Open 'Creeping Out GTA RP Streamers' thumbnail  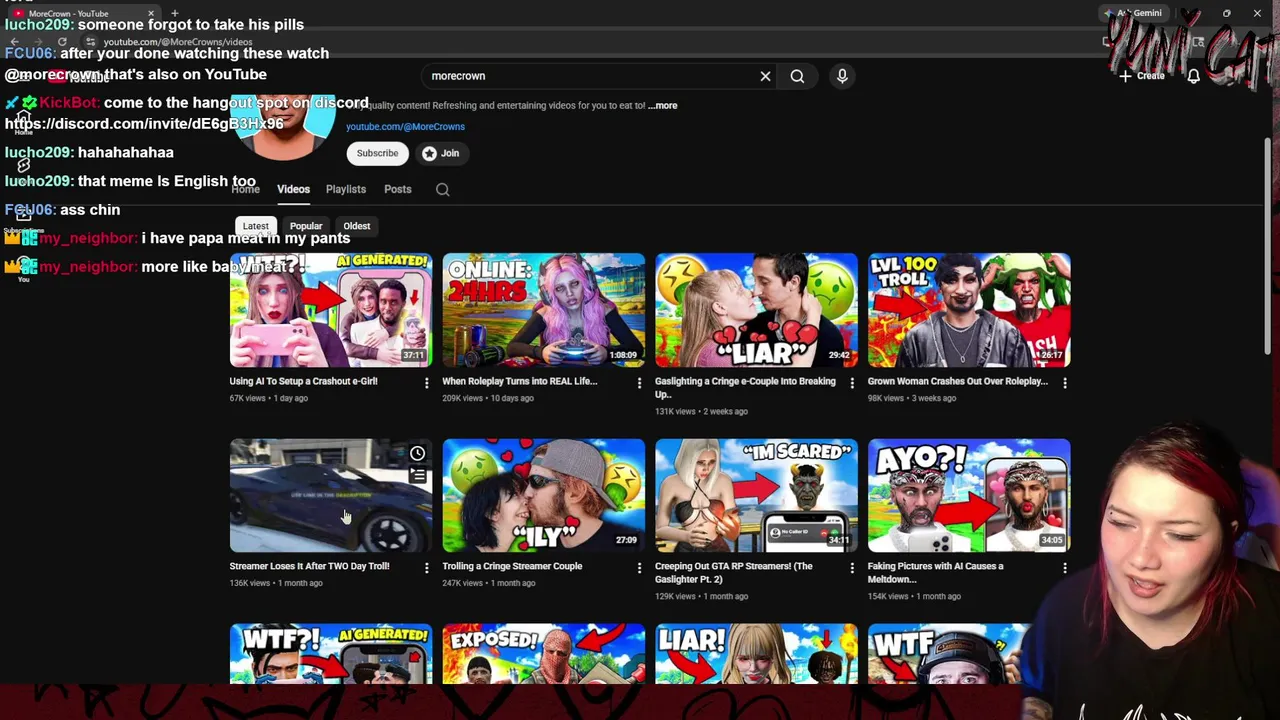tap(757, 495)
